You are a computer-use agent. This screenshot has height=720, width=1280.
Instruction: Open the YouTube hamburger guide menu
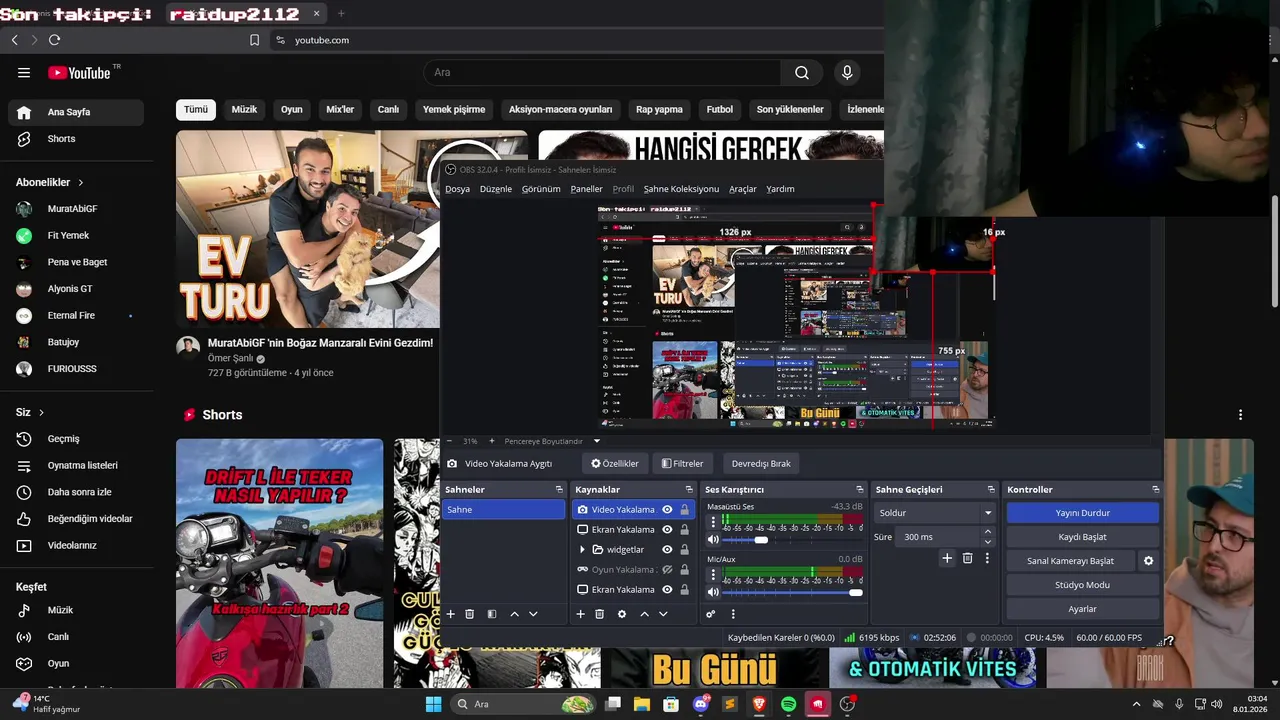[24, 72]
